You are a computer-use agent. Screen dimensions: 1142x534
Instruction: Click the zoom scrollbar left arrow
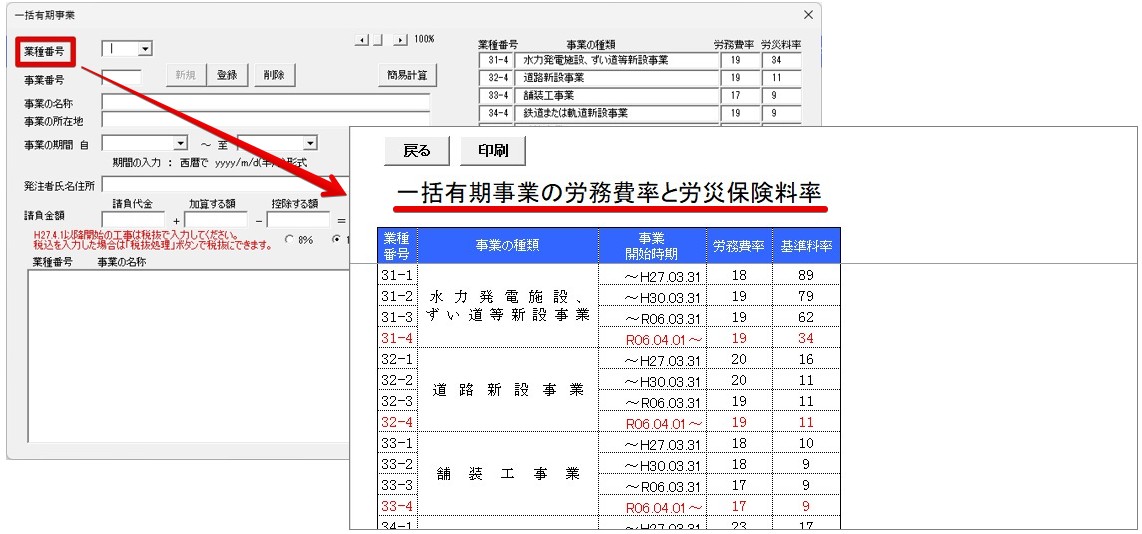point(362,39)
